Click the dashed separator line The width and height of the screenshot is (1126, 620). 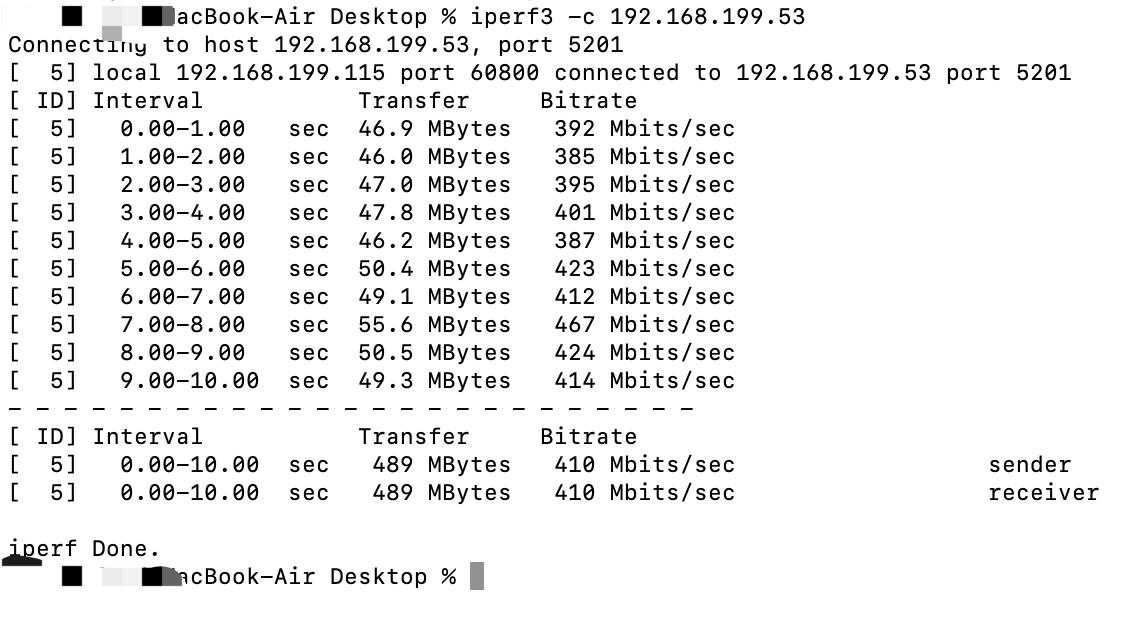(350, 409)
